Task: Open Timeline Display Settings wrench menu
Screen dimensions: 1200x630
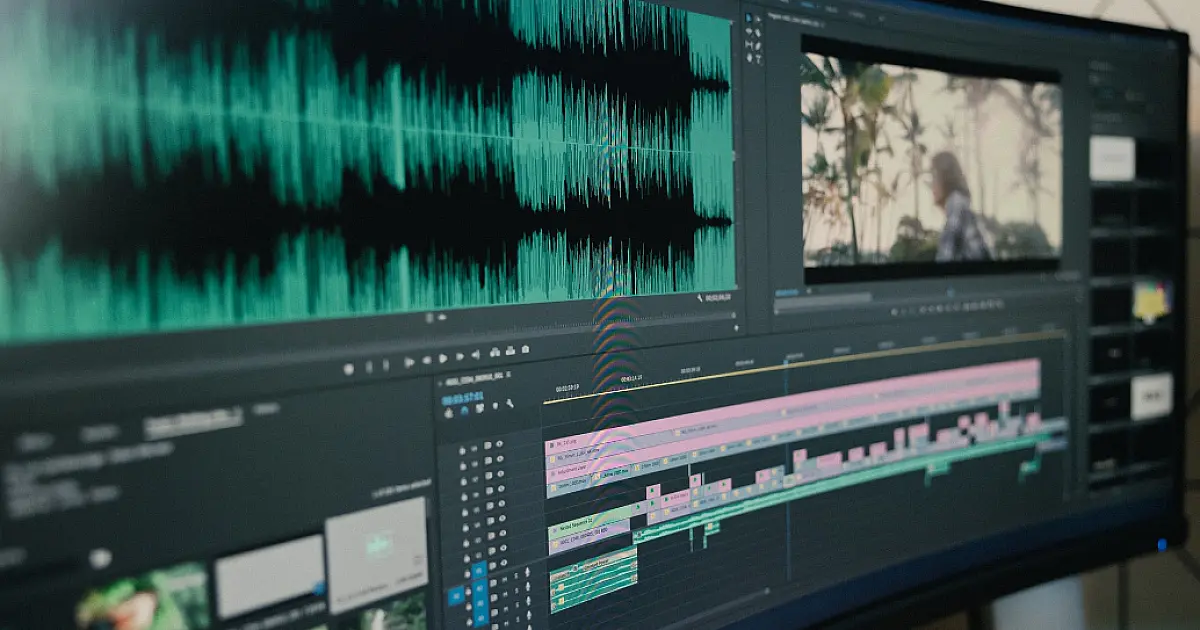Action: pos(509,405)
